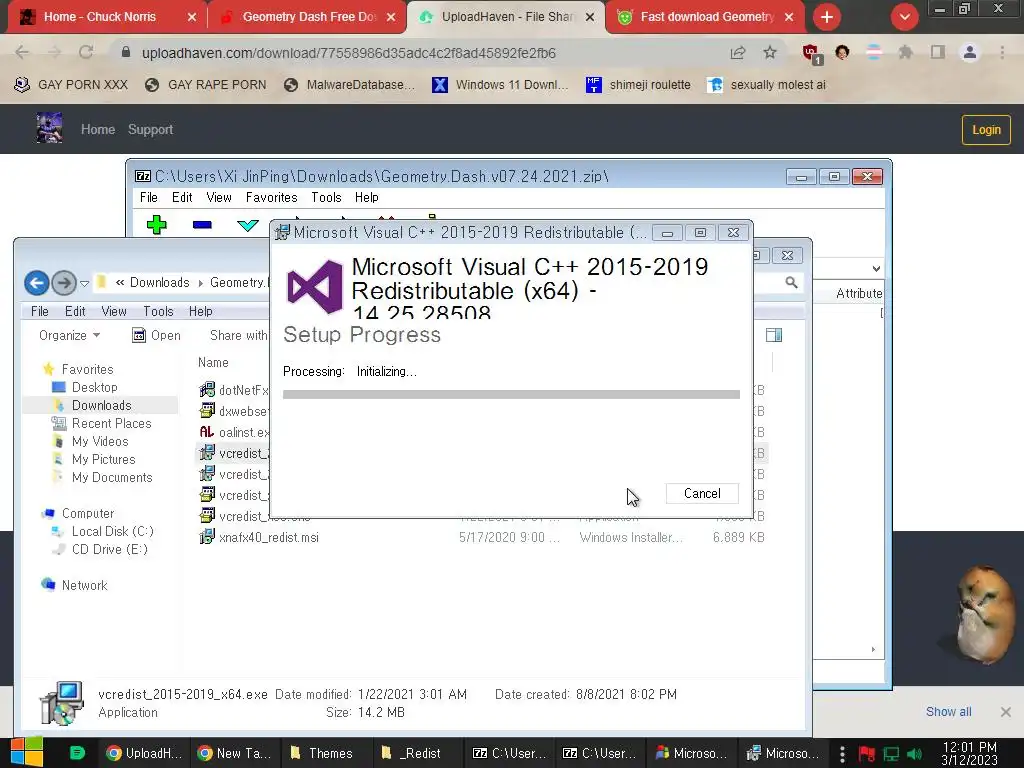Image resolution: width=1024 pixels, height=768 pixels.
Task: Open the Home link on UploadHaven
Action: click(x=98, y=129)
